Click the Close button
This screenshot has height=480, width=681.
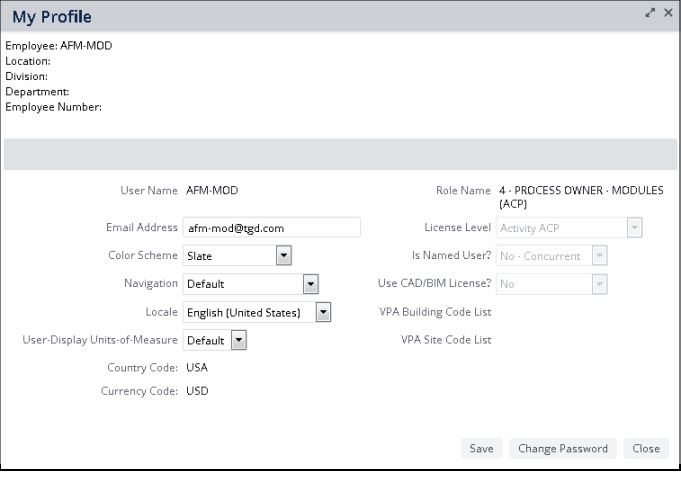click(646, 448)
